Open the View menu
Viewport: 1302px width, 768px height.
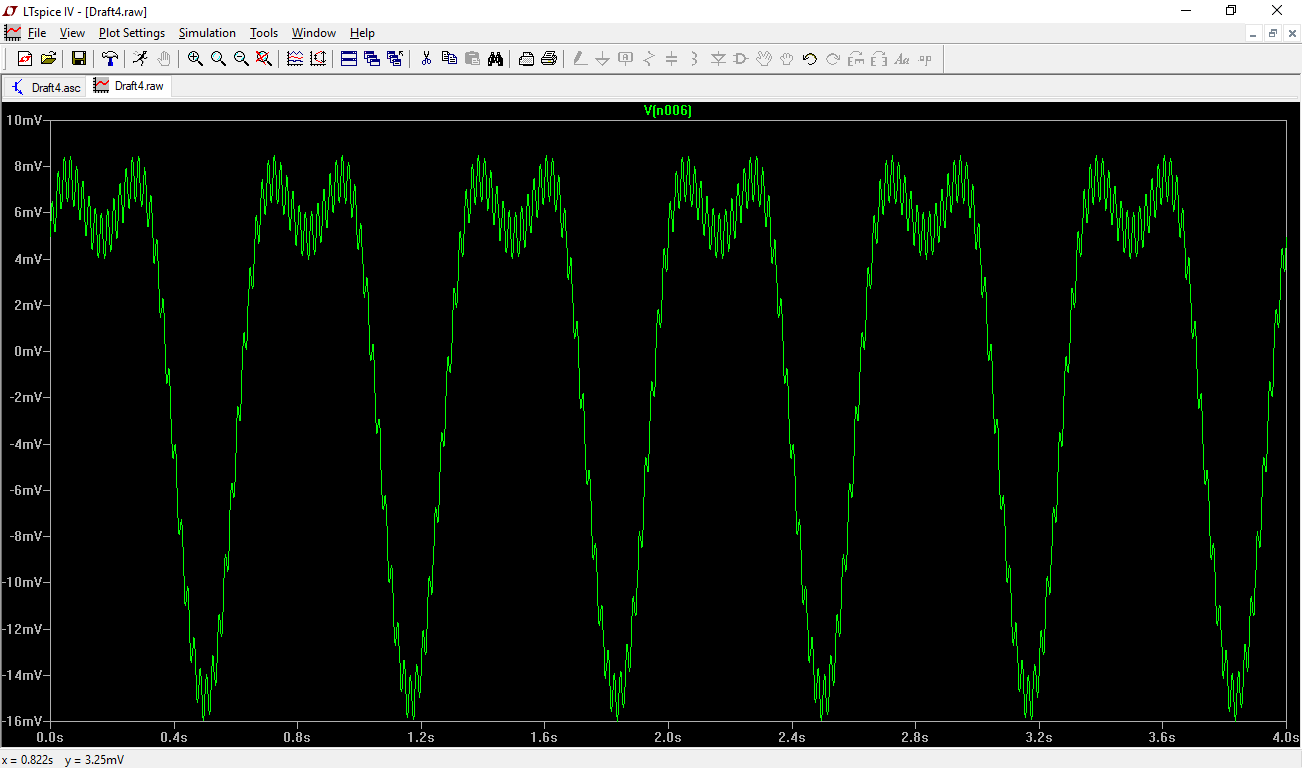pyautogui.click(x=72, y=33)
